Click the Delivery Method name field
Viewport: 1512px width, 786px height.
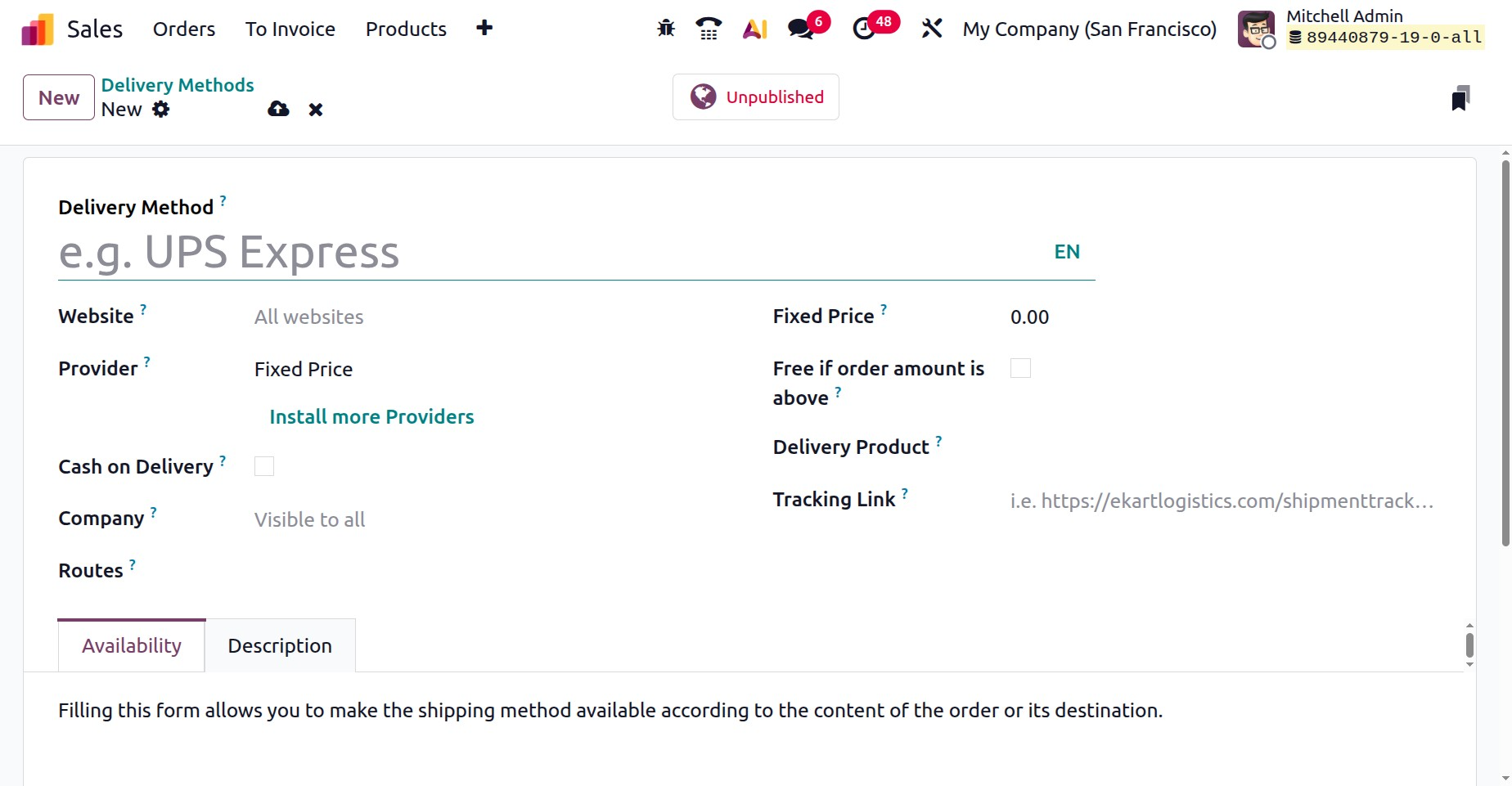[x=548, y=253]
